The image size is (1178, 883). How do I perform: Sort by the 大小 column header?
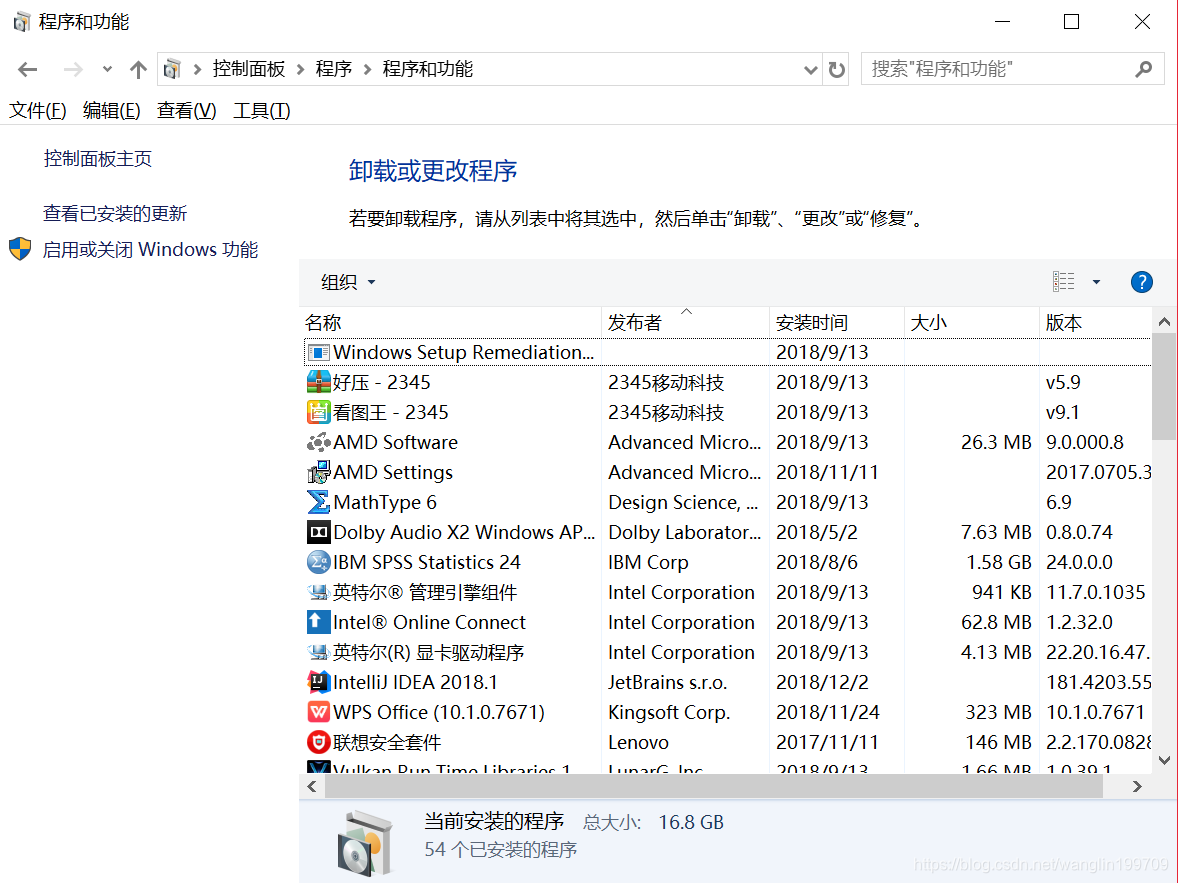pos(972,322)
